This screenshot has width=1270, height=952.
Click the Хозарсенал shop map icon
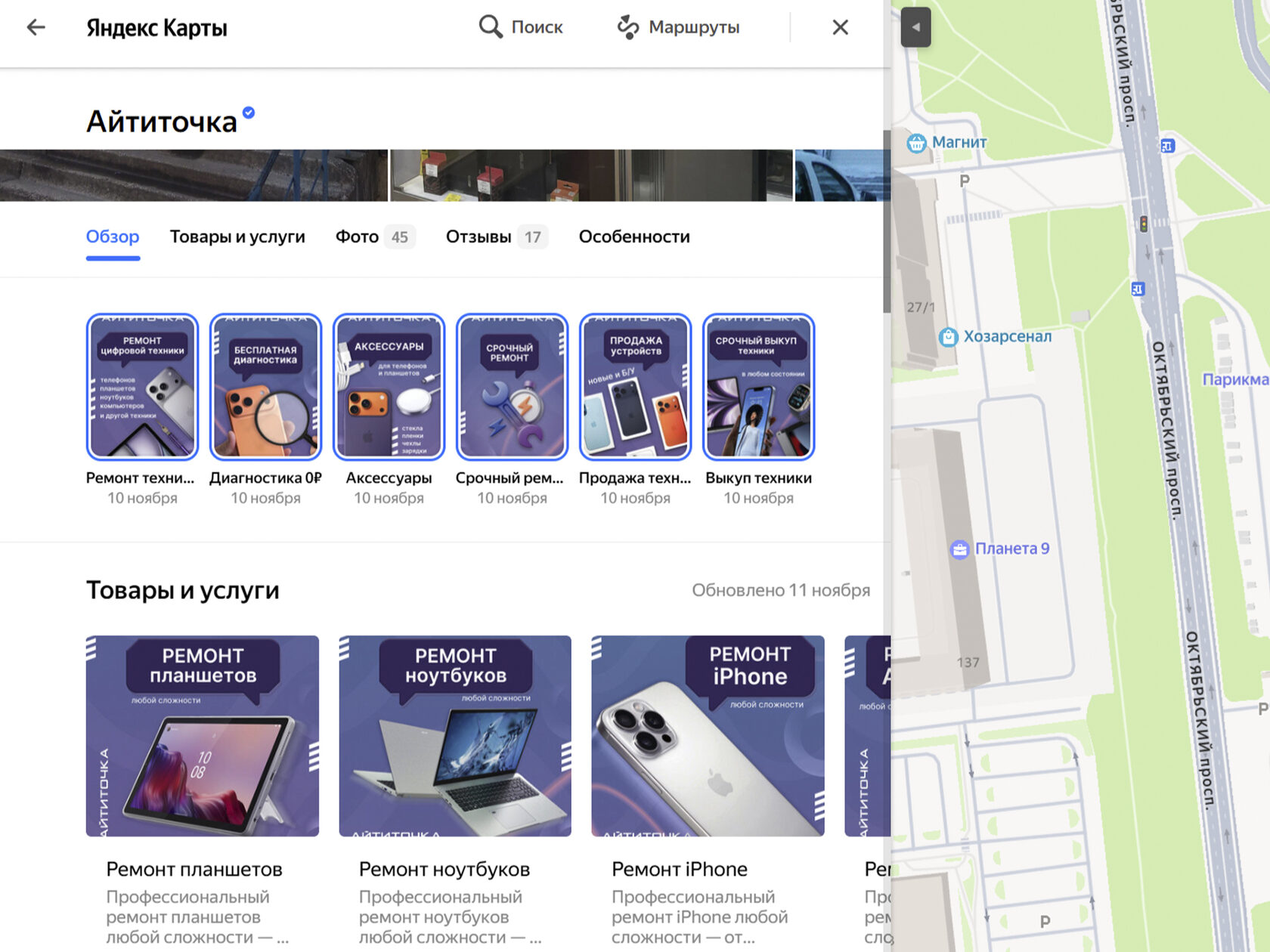948,337
